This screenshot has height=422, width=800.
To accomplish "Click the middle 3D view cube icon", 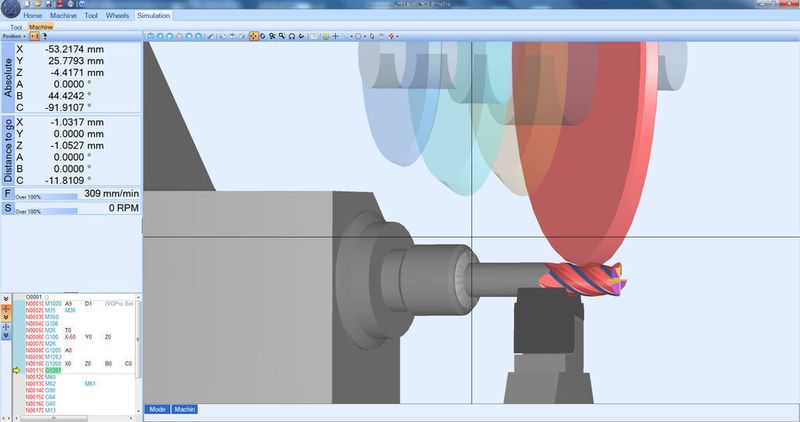I will (x=232, y=36).
